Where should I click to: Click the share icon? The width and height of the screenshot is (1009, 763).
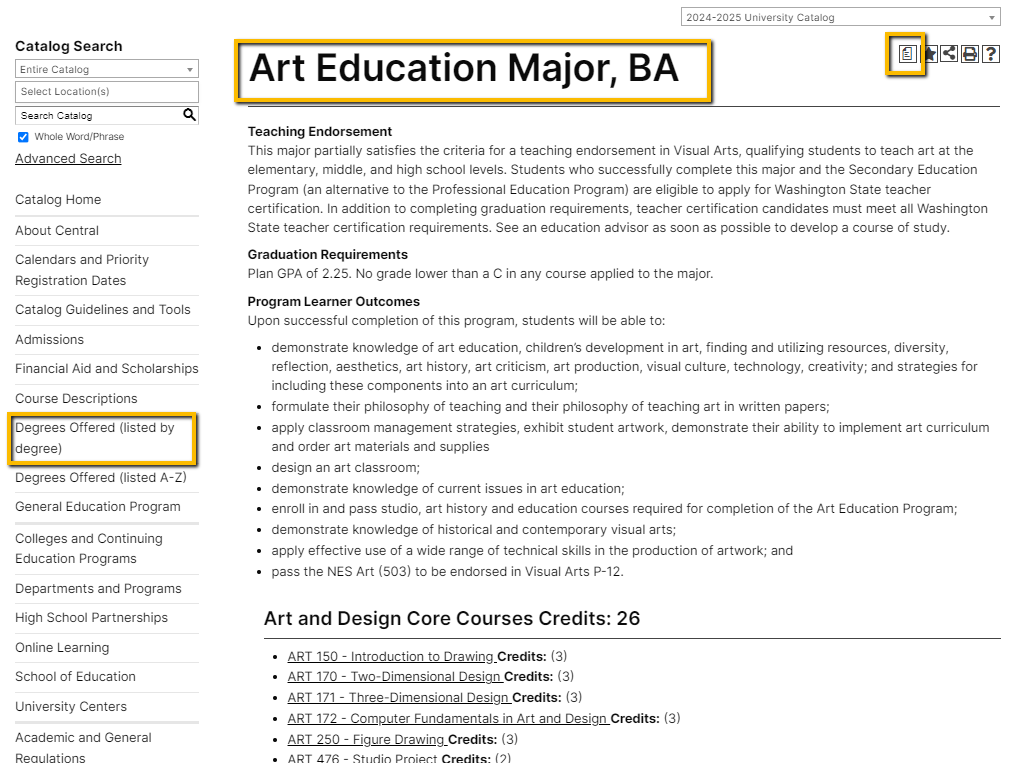pyautogui.click(x=949, y=54)
